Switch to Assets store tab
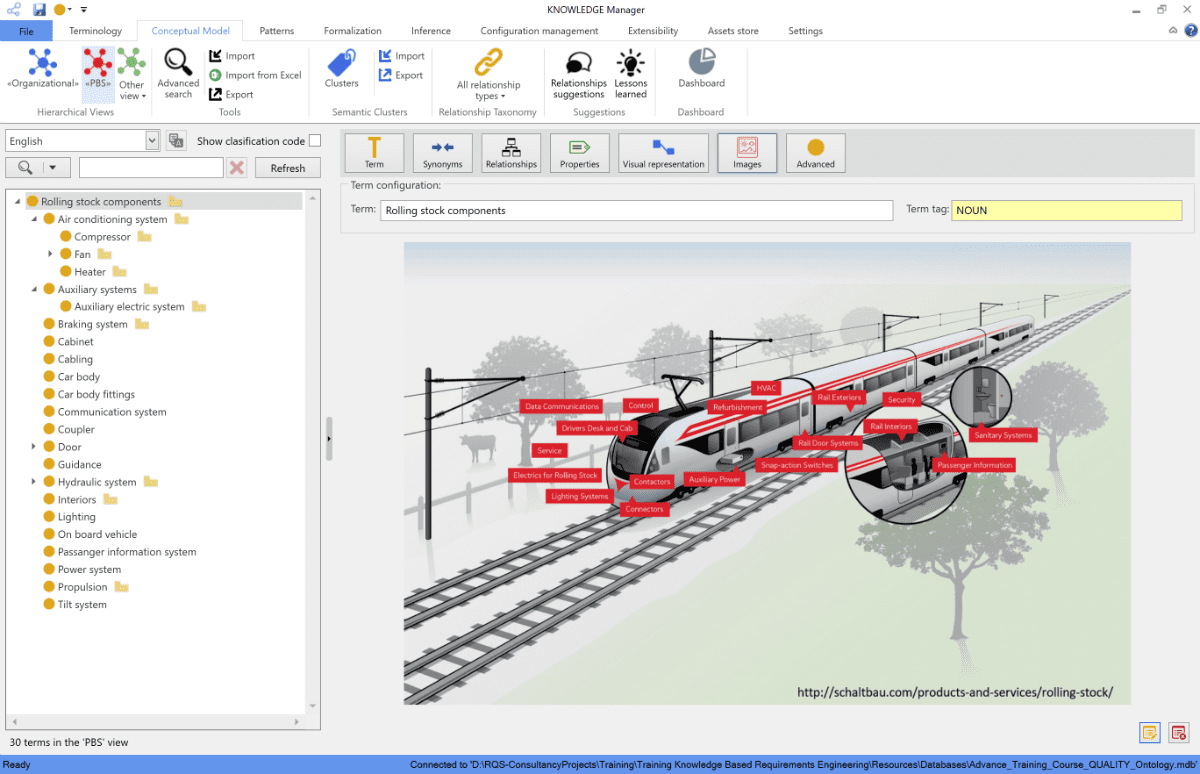Image resolution: width=1200 pixels, height=774 pixels. [733, 31]
